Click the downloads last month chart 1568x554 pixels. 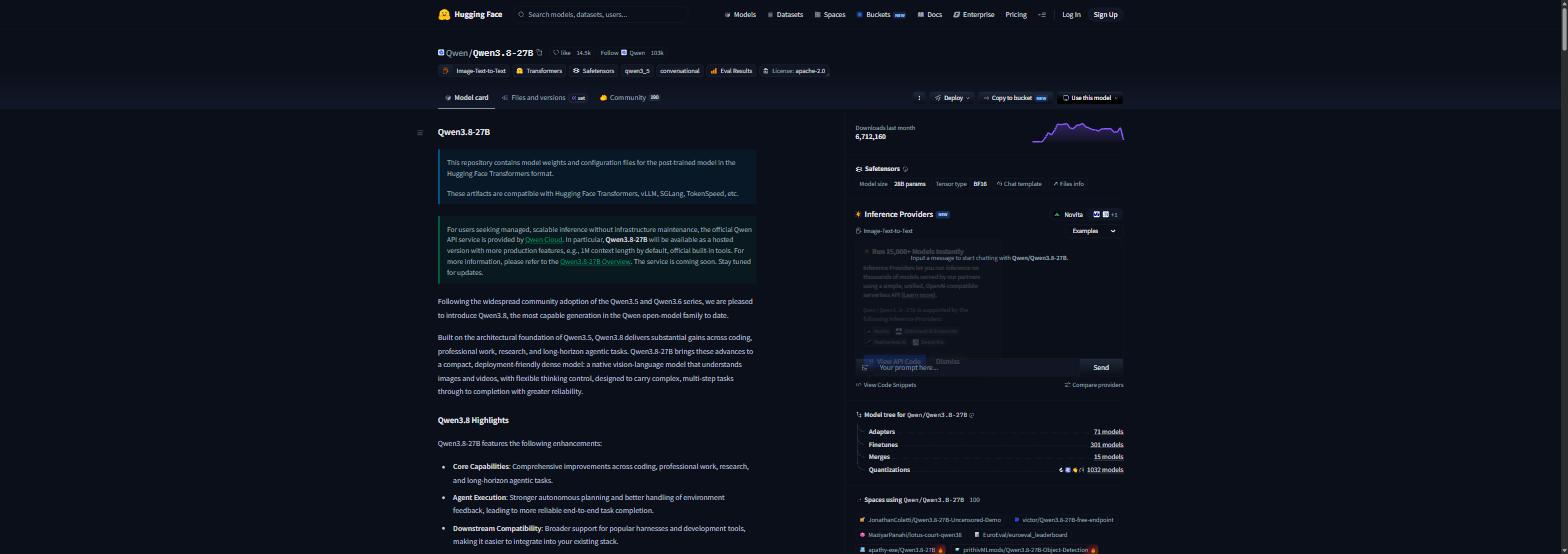tap(1078, 132)
